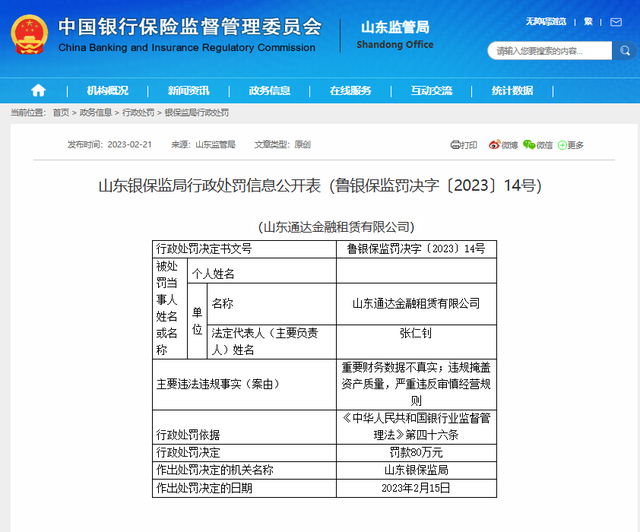
Task: Click the 山东银保监局 cell
Action: click(416, 470)
